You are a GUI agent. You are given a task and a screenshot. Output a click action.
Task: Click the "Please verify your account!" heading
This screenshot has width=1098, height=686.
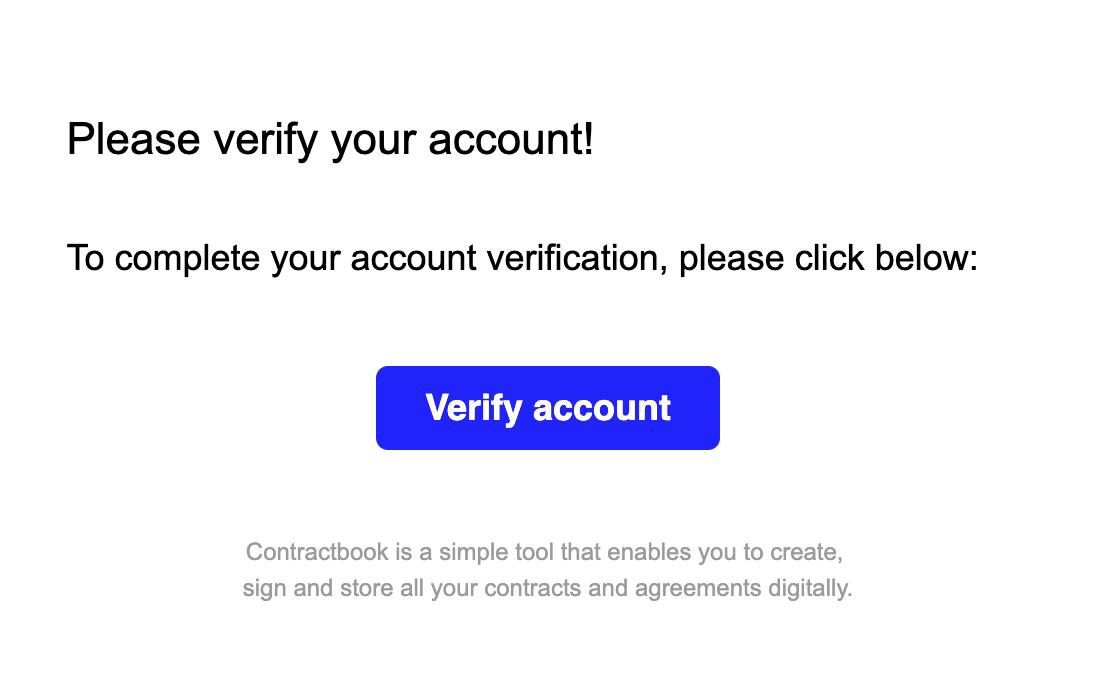point(330,139)
